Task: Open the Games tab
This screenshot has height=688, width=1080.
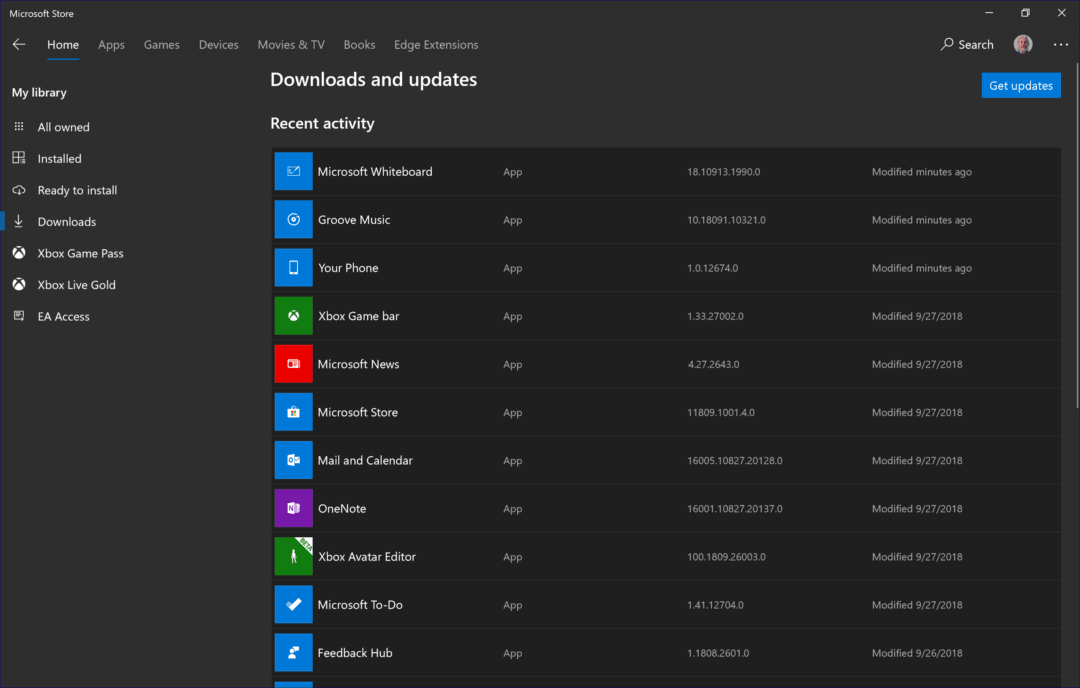Action: (x=161, y=44)
